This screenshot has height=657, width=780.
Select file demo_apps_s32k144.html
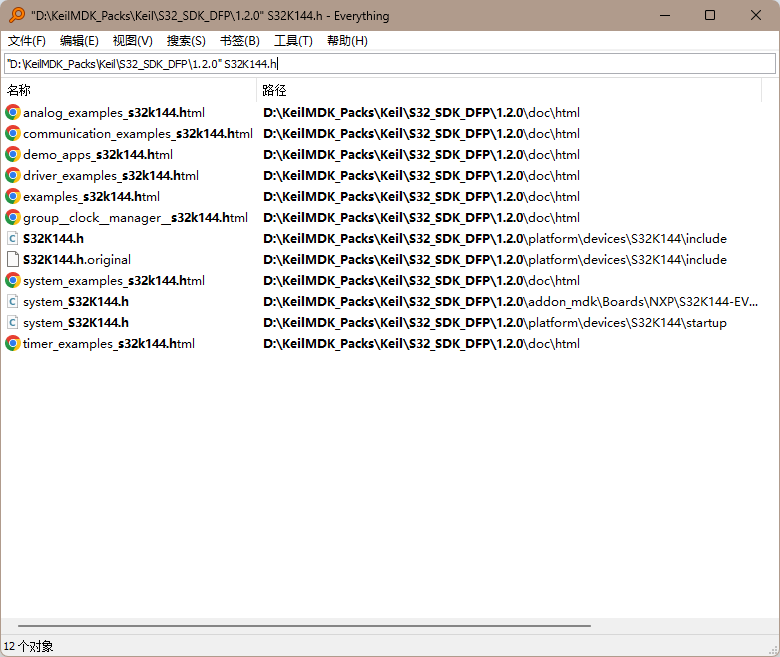(x=98, y=155)
